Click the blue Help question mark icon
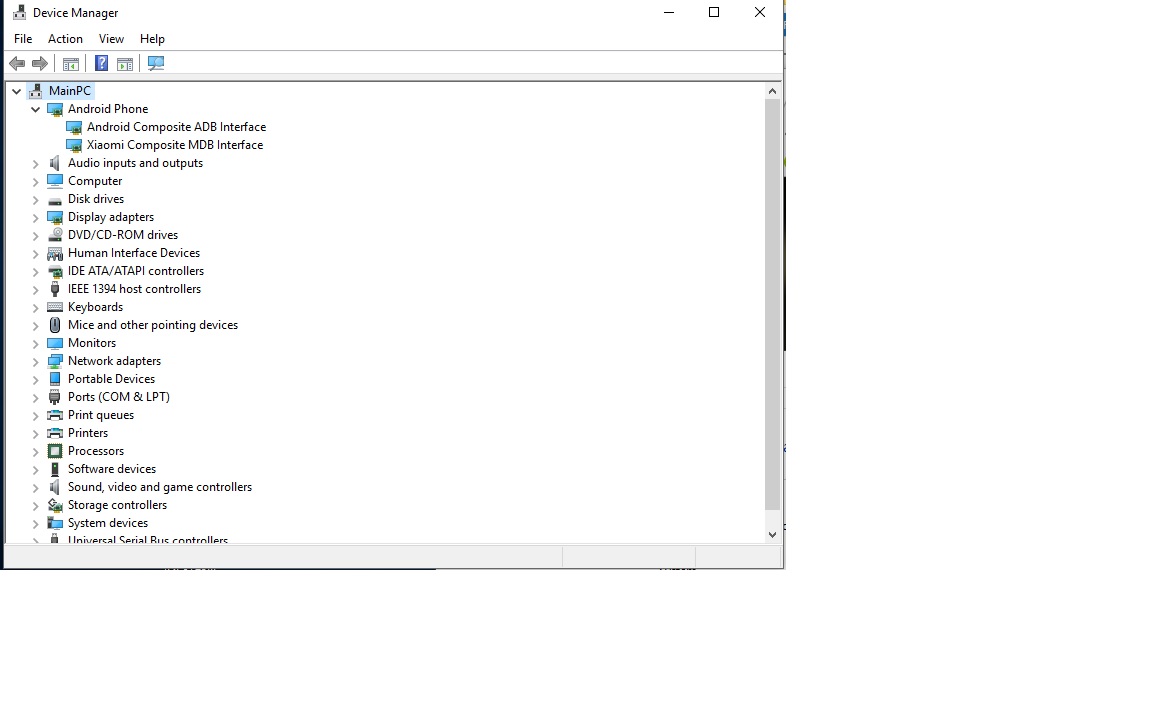Viewport: 1152px width, 720px height. pos(101,64)
